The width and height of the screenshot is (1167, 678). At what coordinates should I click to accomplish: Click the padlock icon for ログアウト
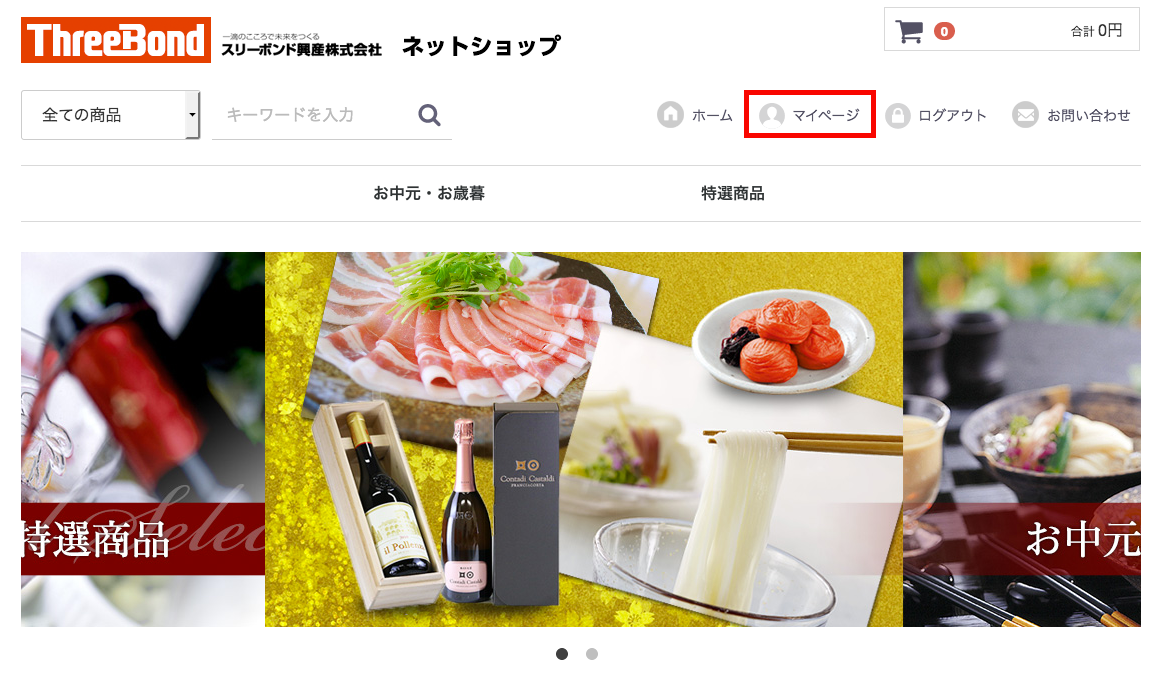point(898,115)
